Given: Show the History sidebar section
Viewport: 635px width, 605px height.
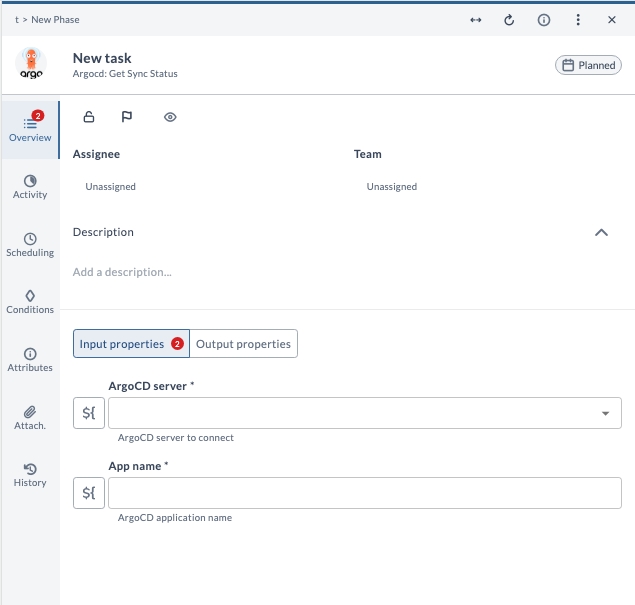Looking at the screenshot, I should point(30,475).
